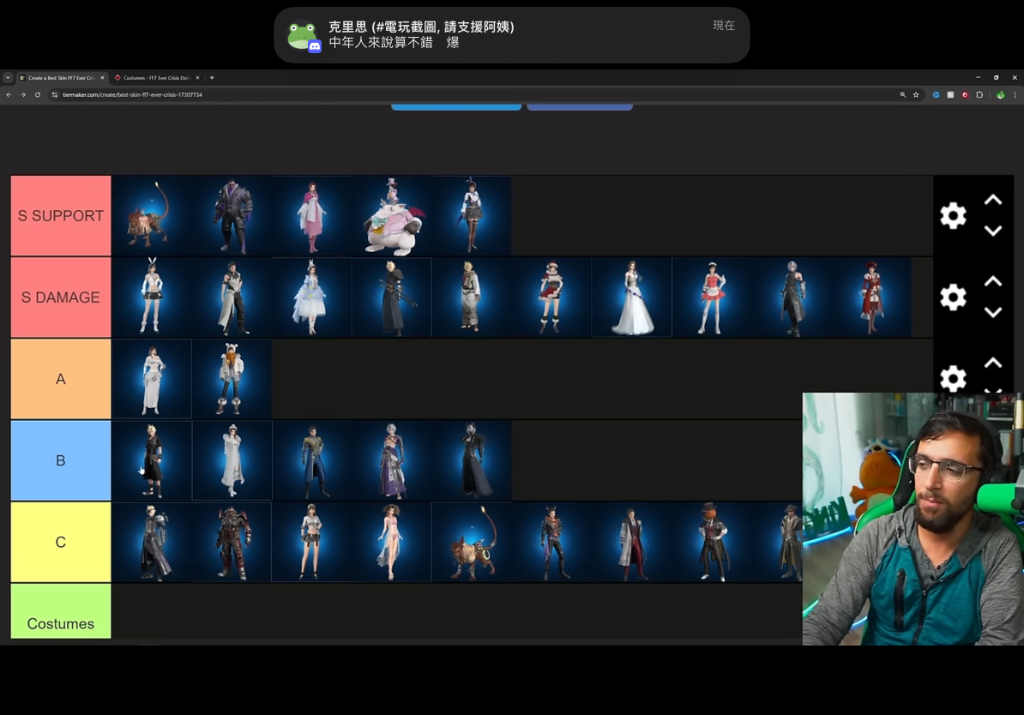
Task: Select bunny-eared dark costume in S SUPPORT row
Action: coord(472,215)
